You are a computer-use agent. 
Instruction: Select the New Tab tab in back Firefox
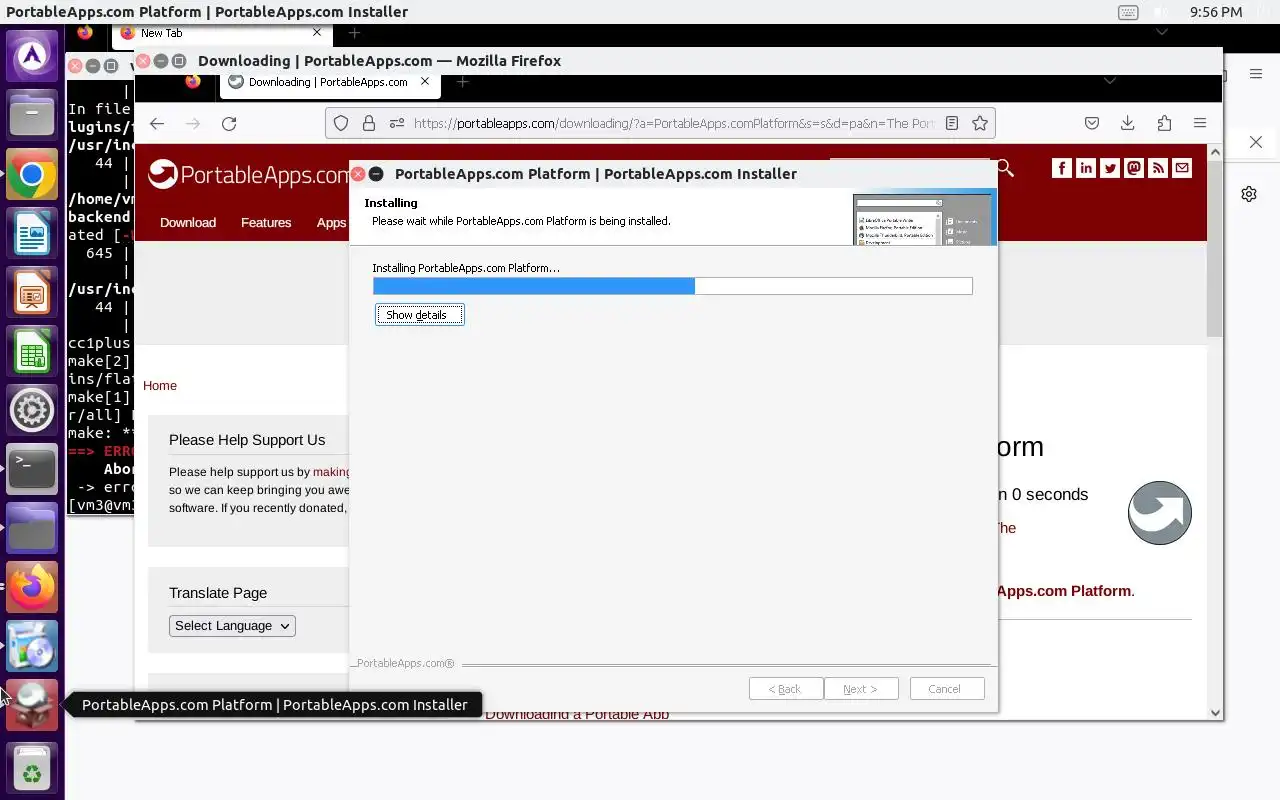pyautogui.click(x=220, y=33)
